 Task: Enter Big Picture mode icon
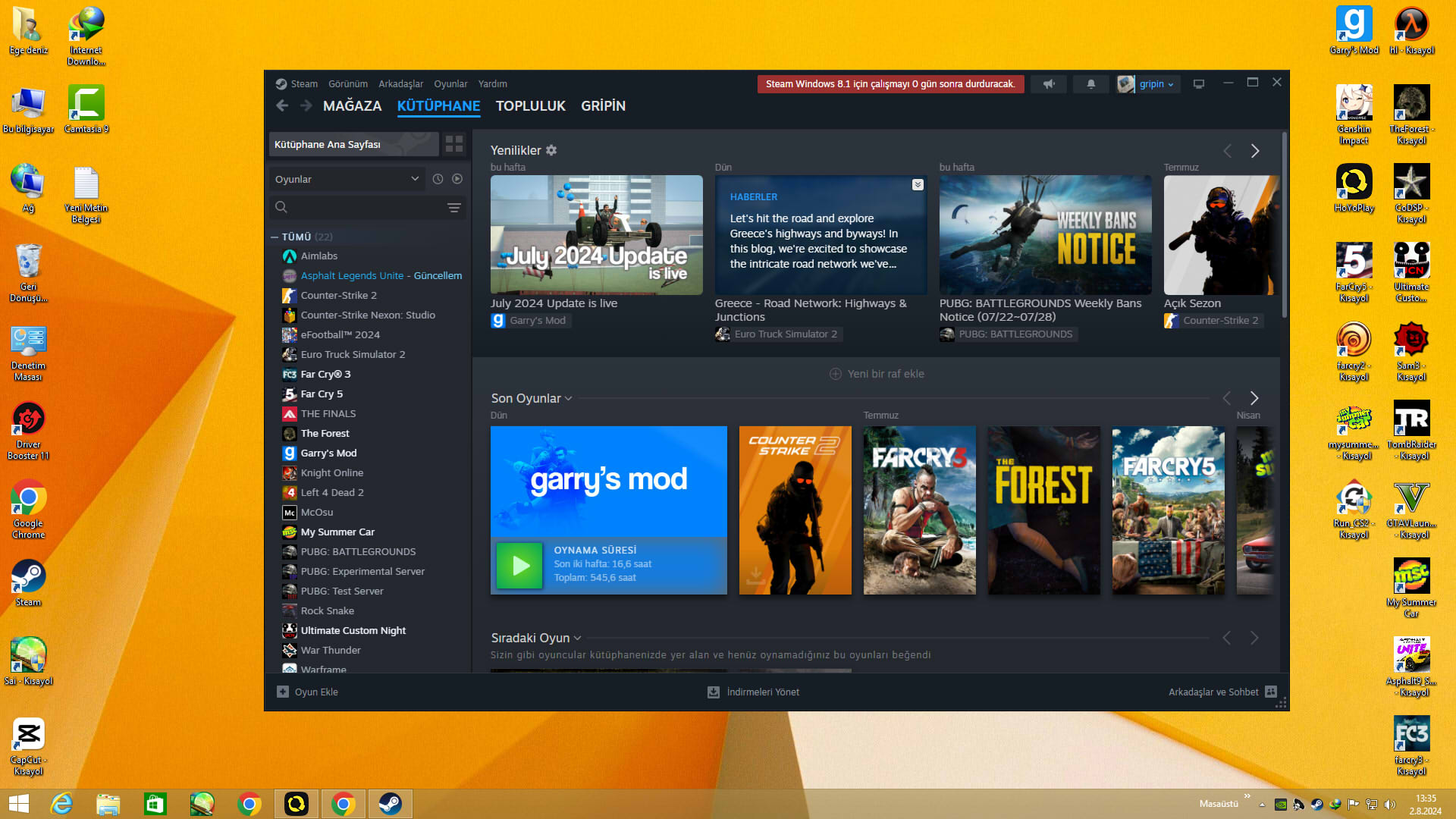tap(1199, 84)
